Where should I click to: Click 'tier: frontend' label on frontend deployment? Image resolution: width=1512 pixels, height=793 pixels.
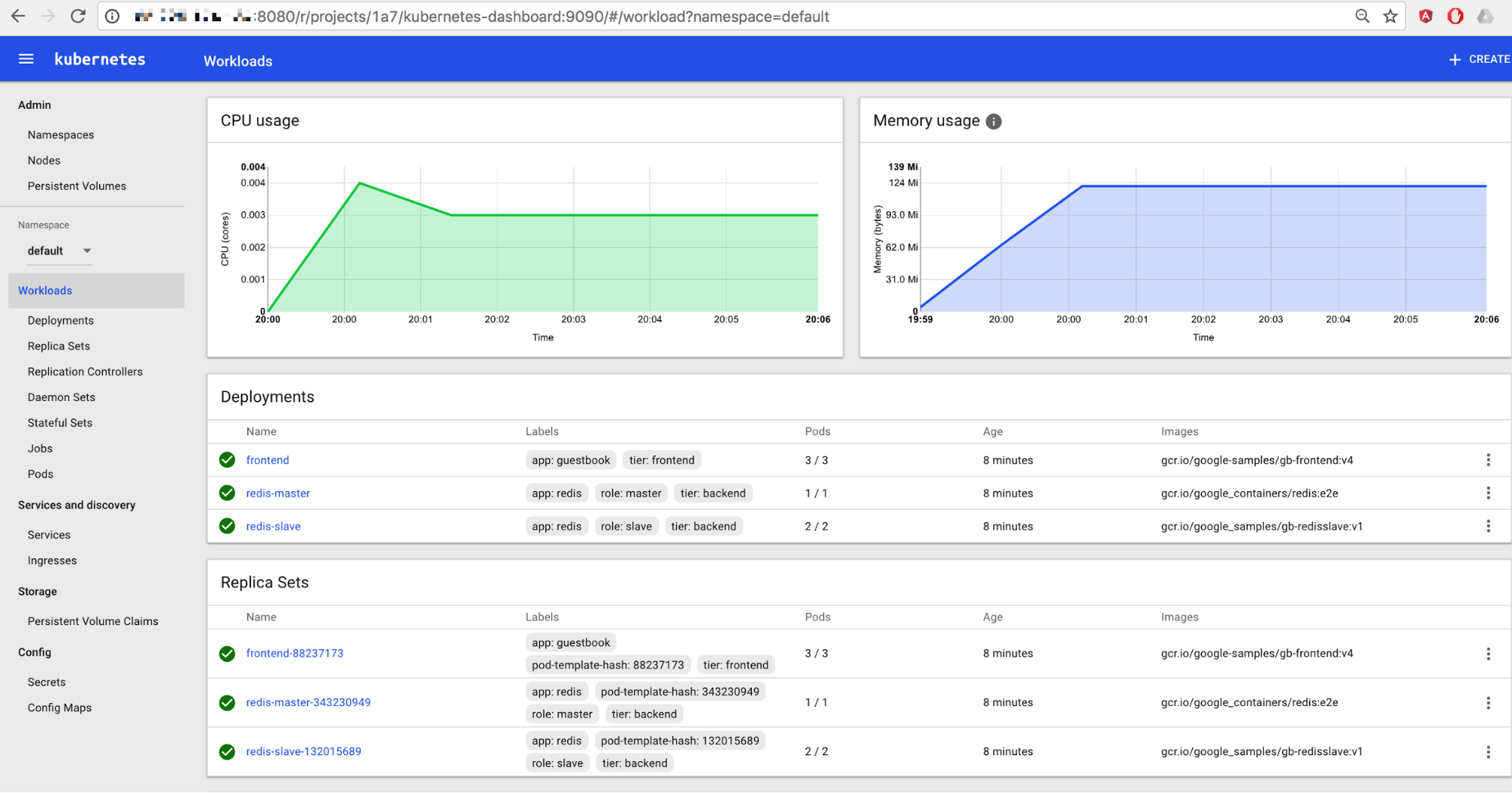click(x=662, y=460)
